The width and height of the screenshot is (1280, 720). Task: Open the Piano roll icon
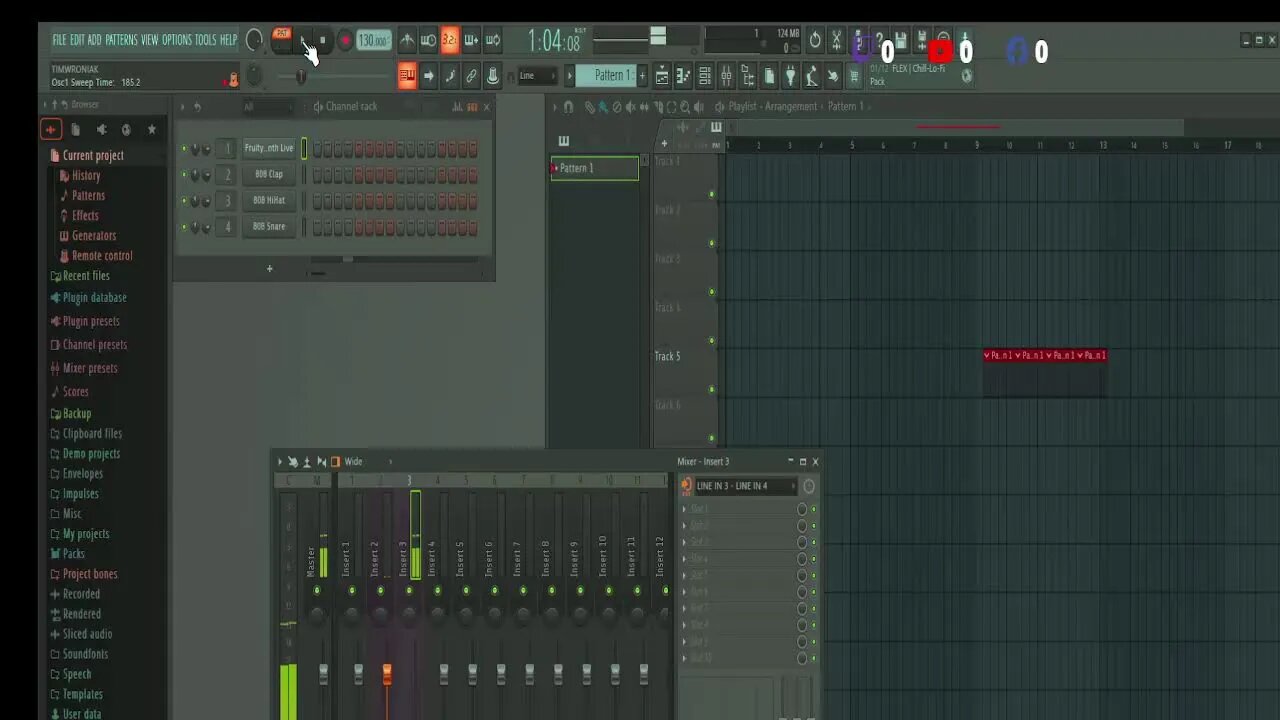pos(683,76)
